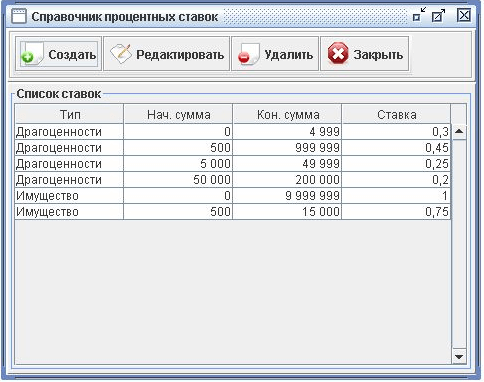Select the Драгоценности row with rate 0,45
Image resolution: width=484 pixels, height=382 pixels.
(x=233, y=148)
